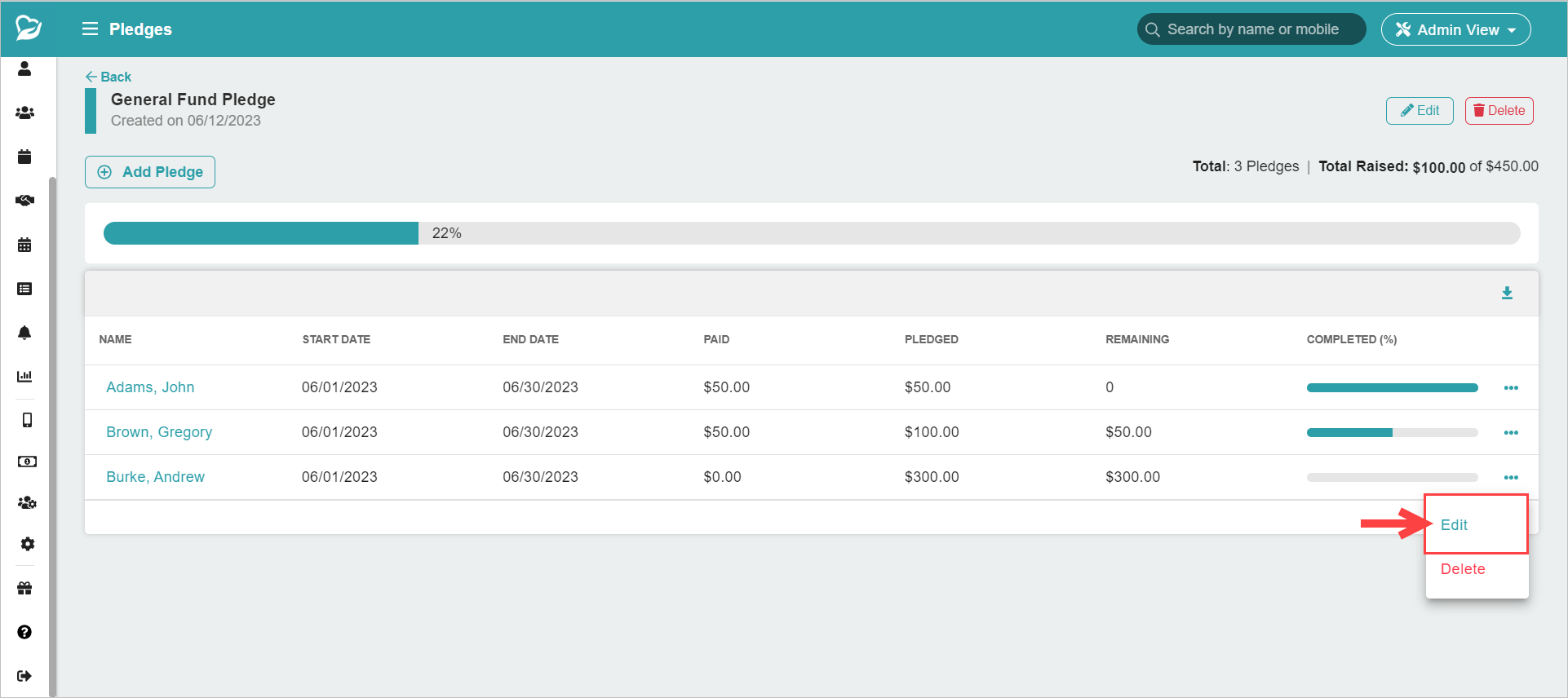Image resolution: width=1568 pixels, height=698 pixels.
Task: Click the Created on 06/12/2023 text
Action: (x=185, y=121)
